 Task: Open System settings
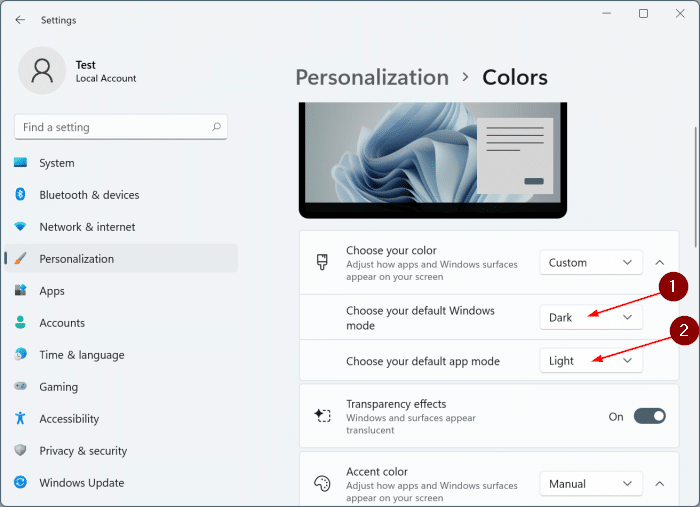[x=121, y=163]
